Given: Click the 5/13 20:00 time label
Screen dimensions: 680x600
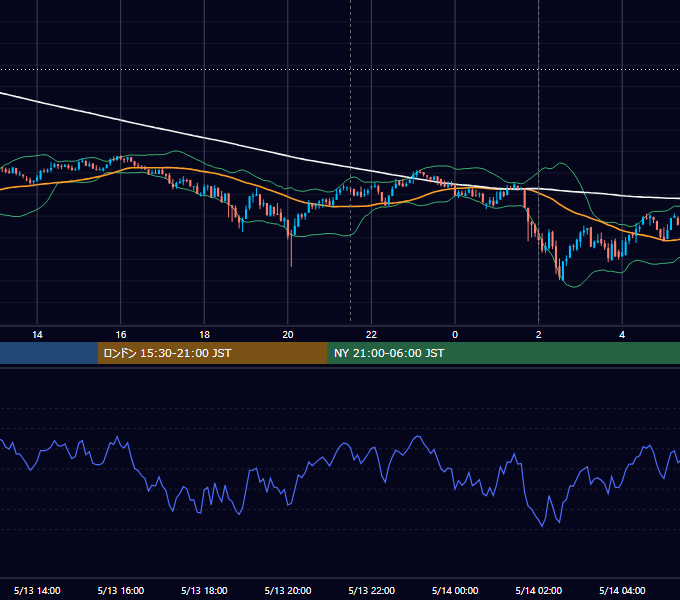Looking at the screenshot, I should coord(288,590).
